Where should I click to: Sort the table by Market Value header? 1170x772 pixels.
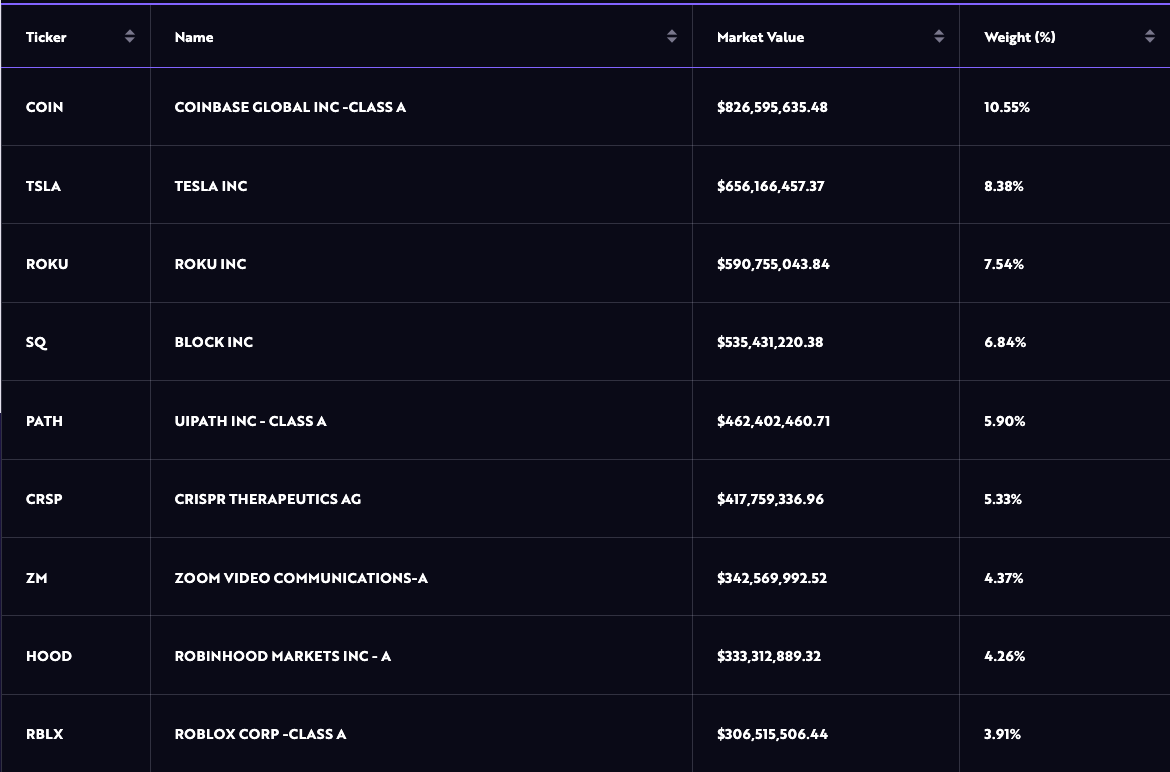pos(760,37)
